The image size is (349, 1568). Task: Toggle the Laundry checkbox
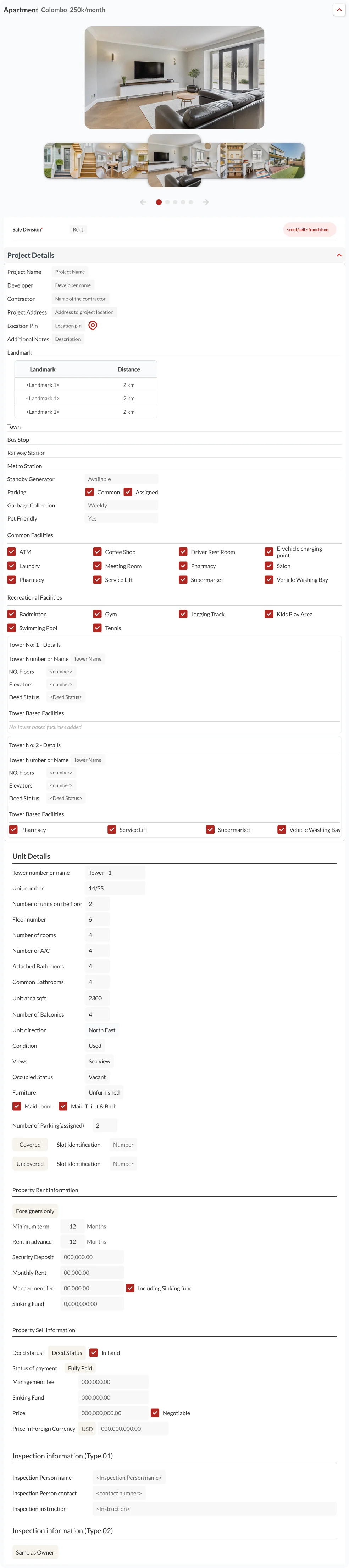[12, 566]
